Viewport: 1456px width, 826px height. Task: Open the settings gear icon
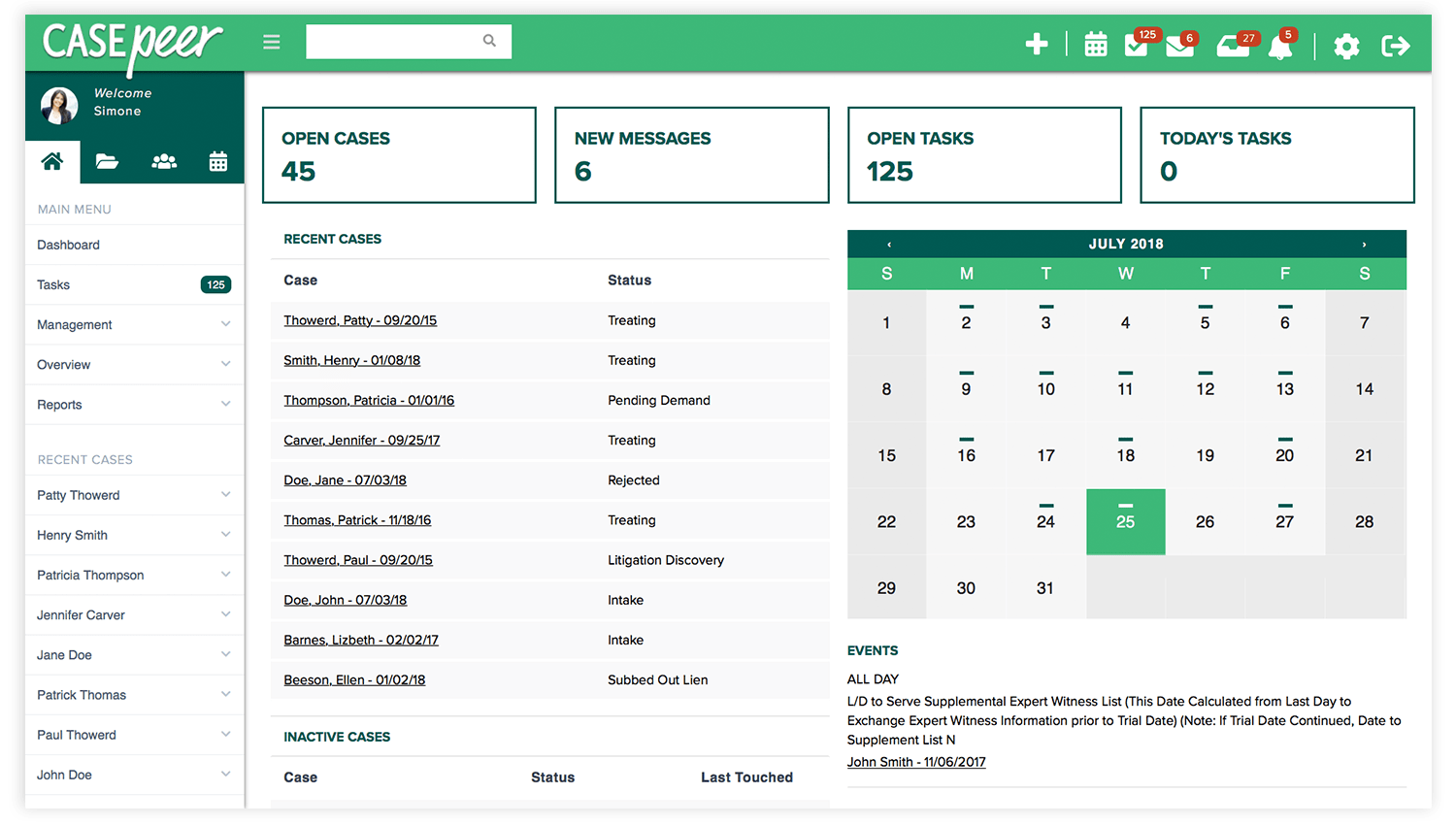[1346, 46]
